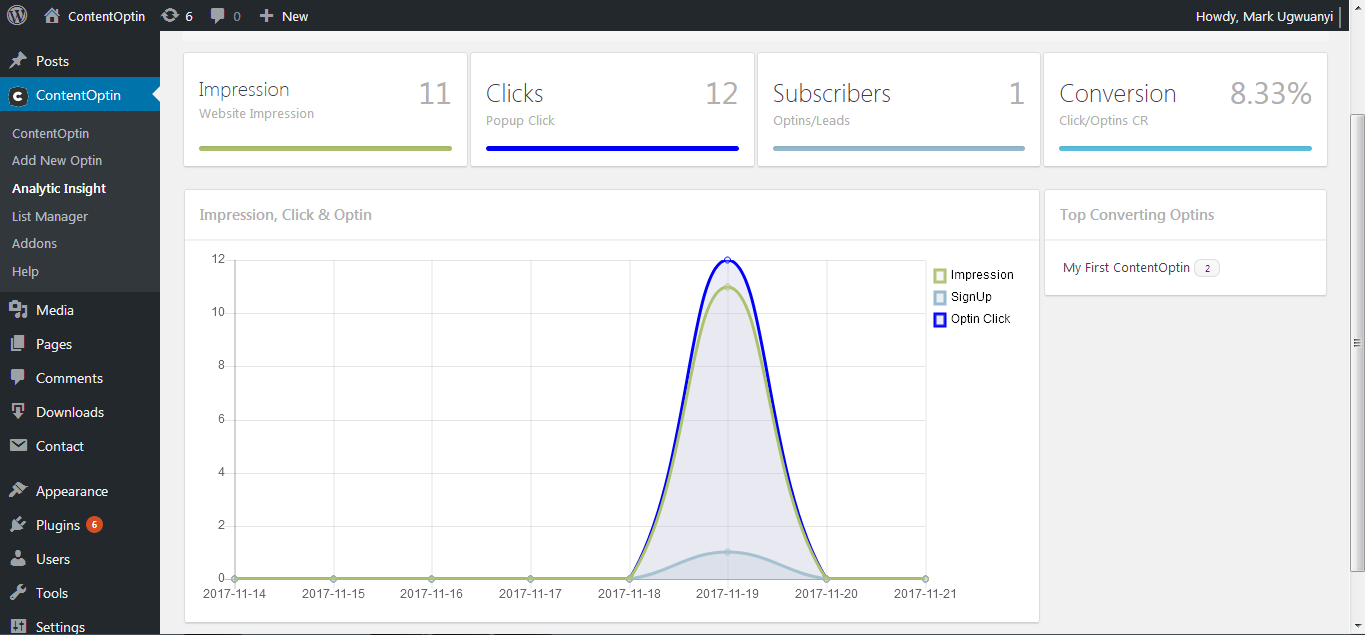Click the ContentOptin home icon
This screenshot has width=1365, height=635.
(52, 16)
